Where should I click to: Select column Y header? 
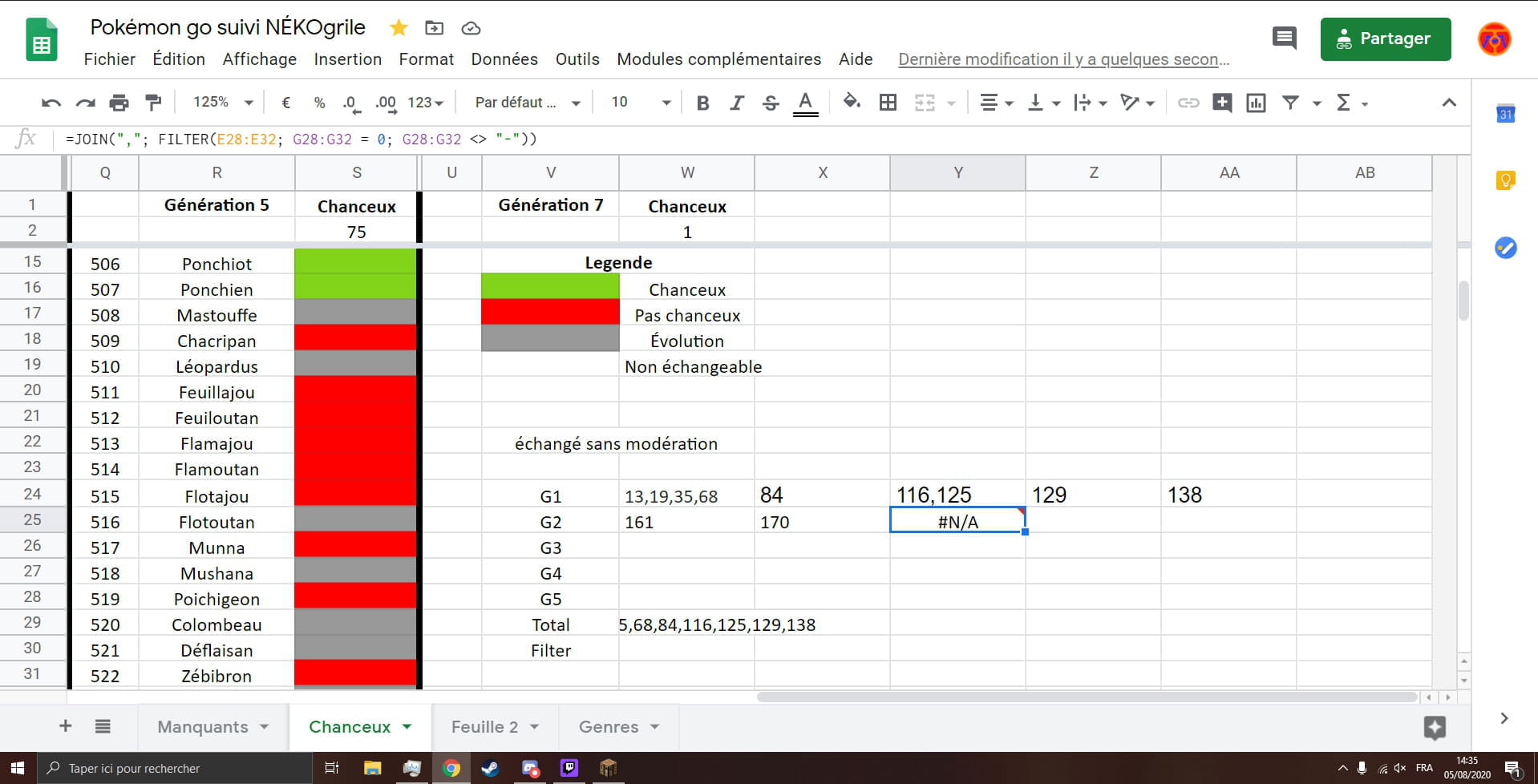coord(957,172)
